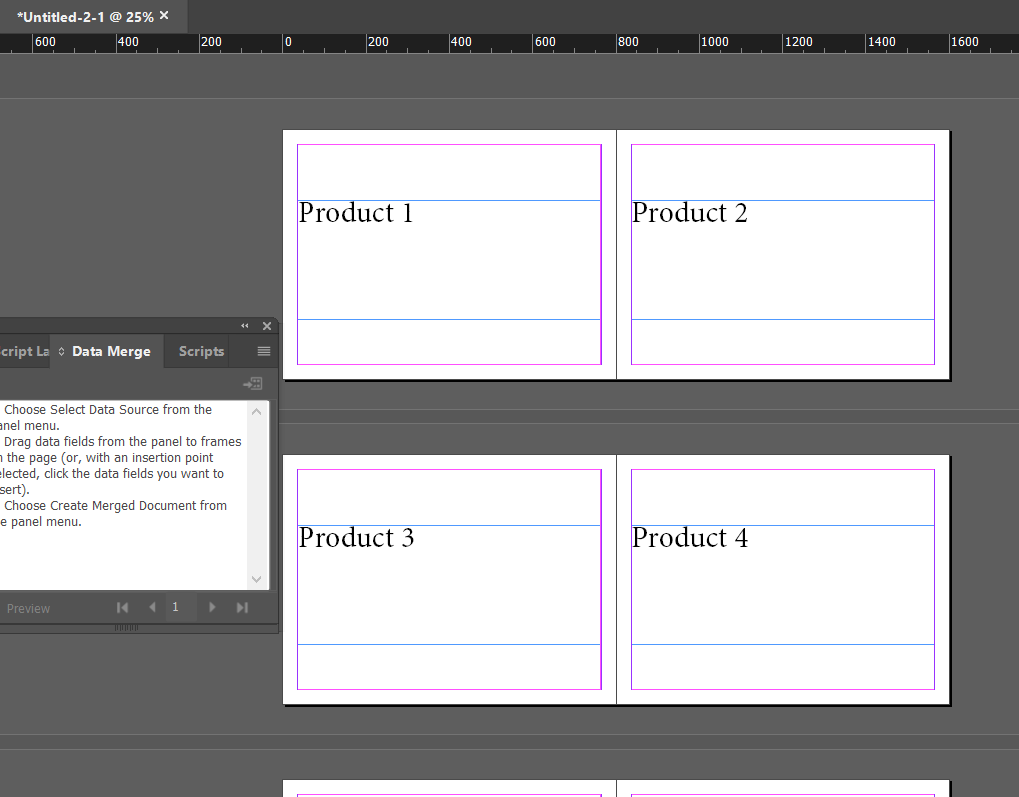The height and width of the screenshot is (797, 1019).
Task: Click the Create Merged Document icon
Action: click(252, 383)
